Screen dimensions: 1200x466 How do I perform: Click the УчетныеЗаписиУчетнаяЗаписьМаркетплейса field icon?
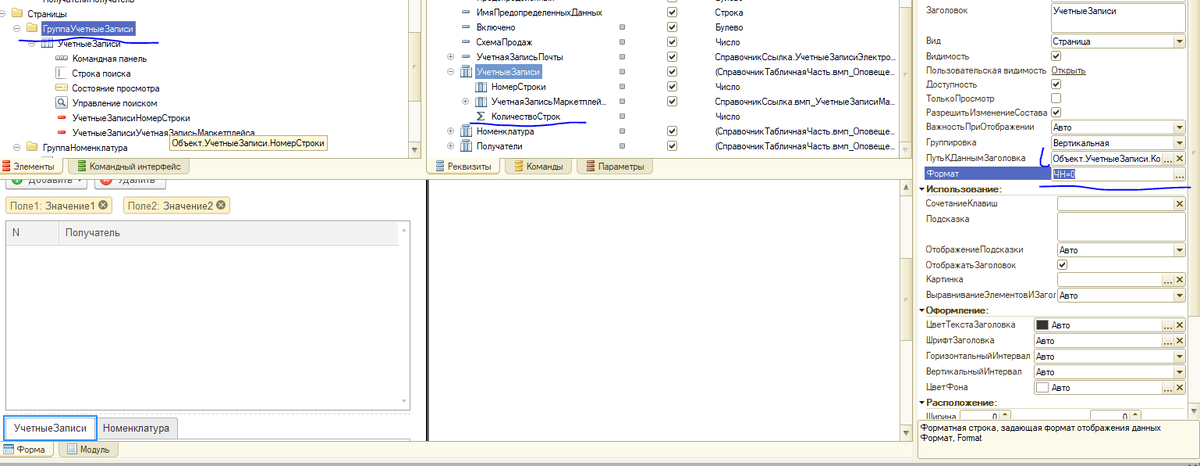[x=62, y=132]
